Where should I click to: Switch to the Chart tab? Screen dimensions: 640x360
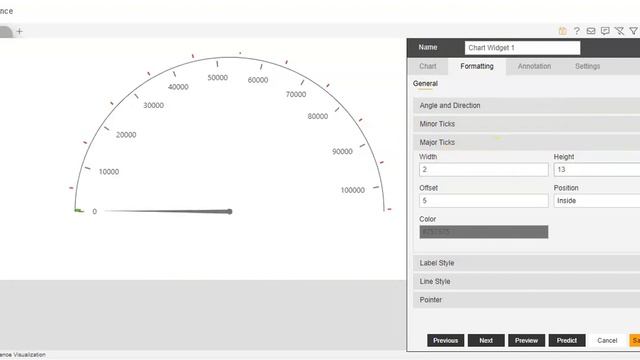pos(428,66)
